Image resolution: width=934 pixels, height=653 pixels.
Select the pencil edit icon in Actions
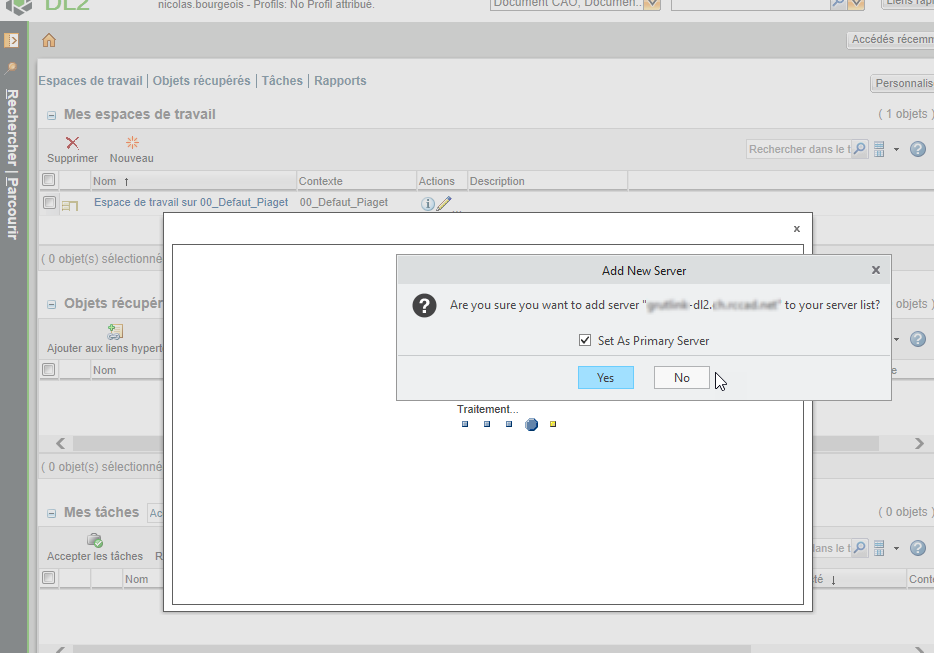[444, 203]
